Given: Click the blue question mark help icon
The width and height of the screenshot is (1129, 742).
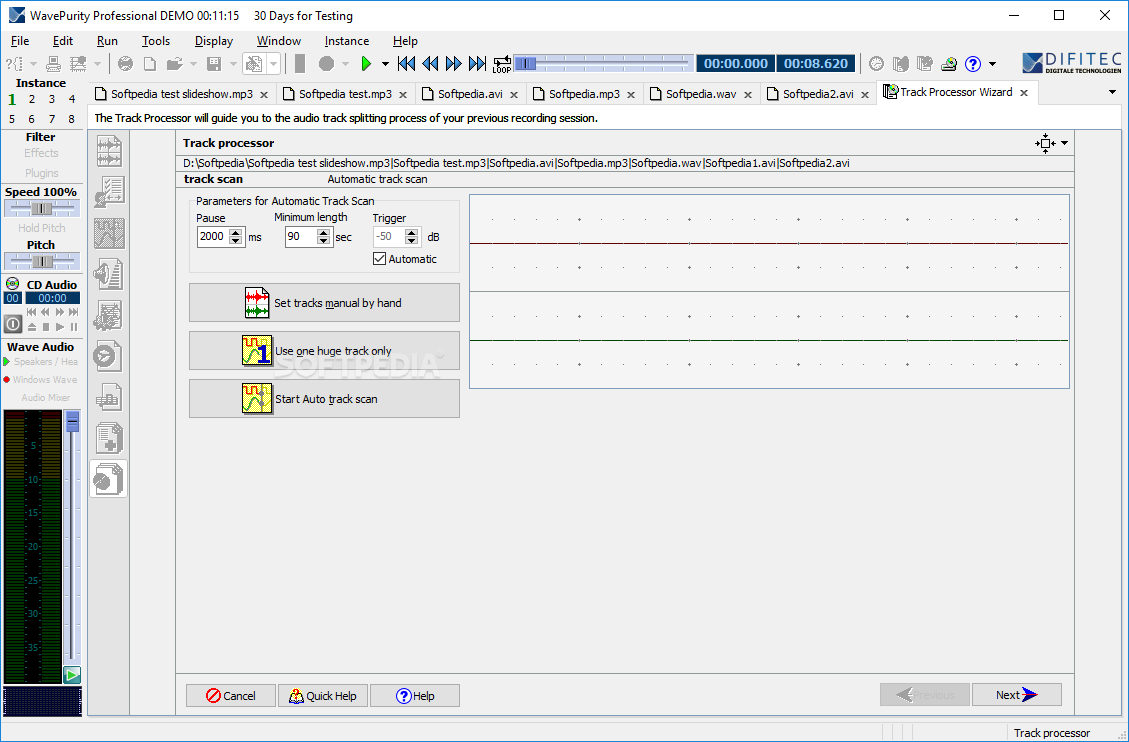Looking at the screenshot, I should (973, 64).
